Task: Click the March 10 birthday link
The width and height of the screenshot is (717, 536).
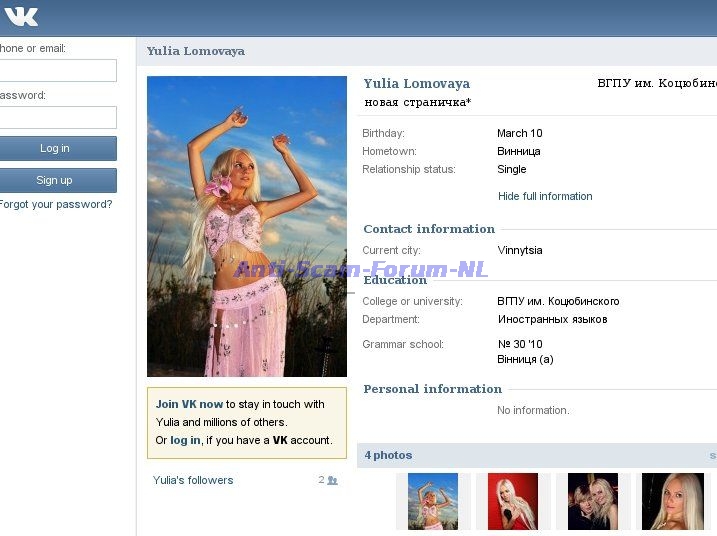Action: click(x=519, y=134)
